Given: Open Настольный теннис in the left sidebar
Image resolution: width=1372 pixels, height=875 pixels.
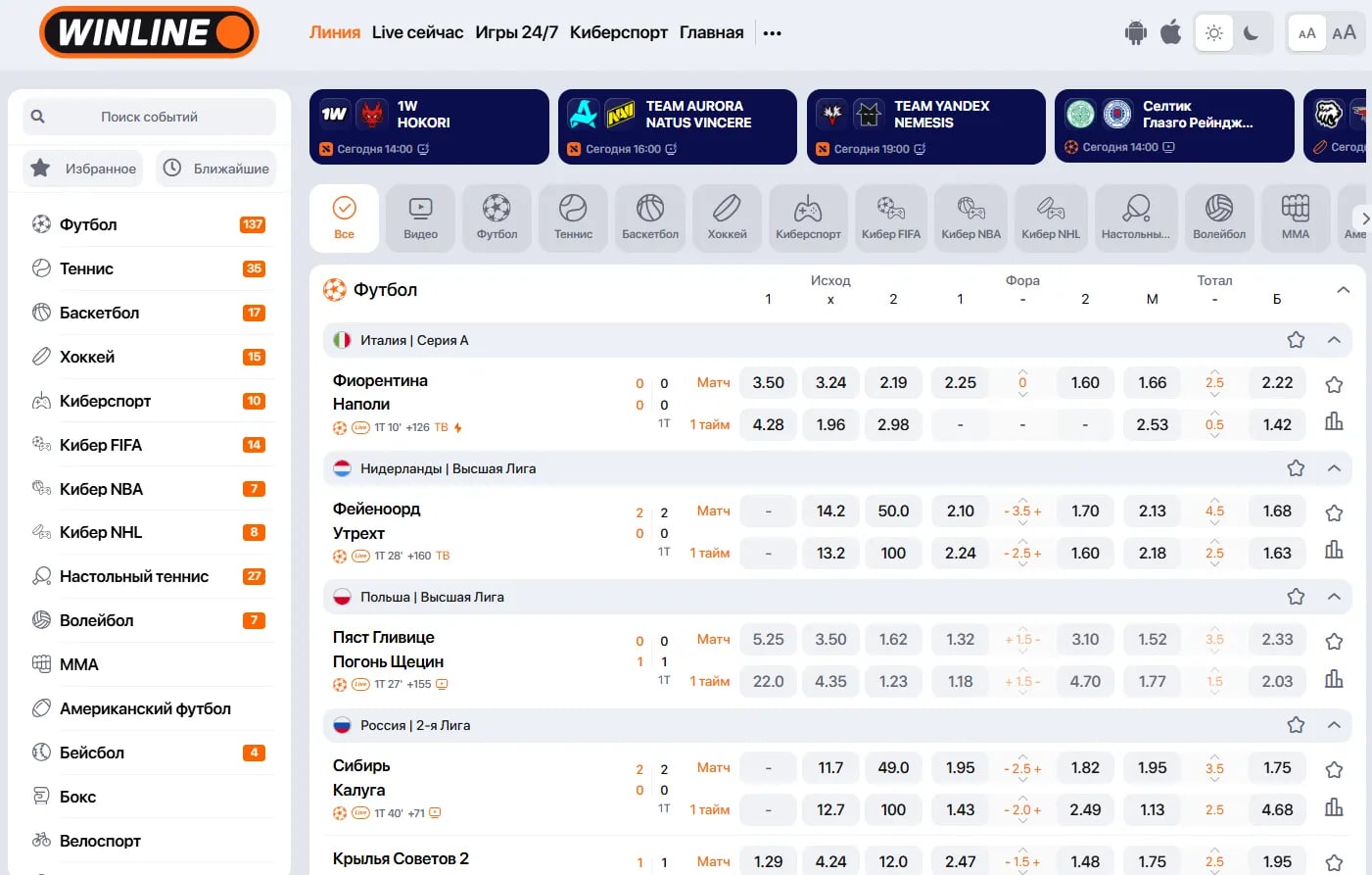Looking at the screenshot, I should pos(149,576).
